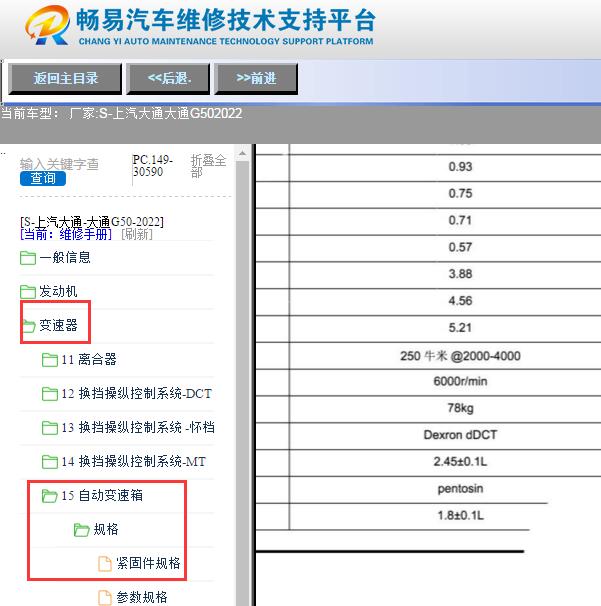
Task: Click the 发动机 folder icon
Action: (x=28, y=292)
